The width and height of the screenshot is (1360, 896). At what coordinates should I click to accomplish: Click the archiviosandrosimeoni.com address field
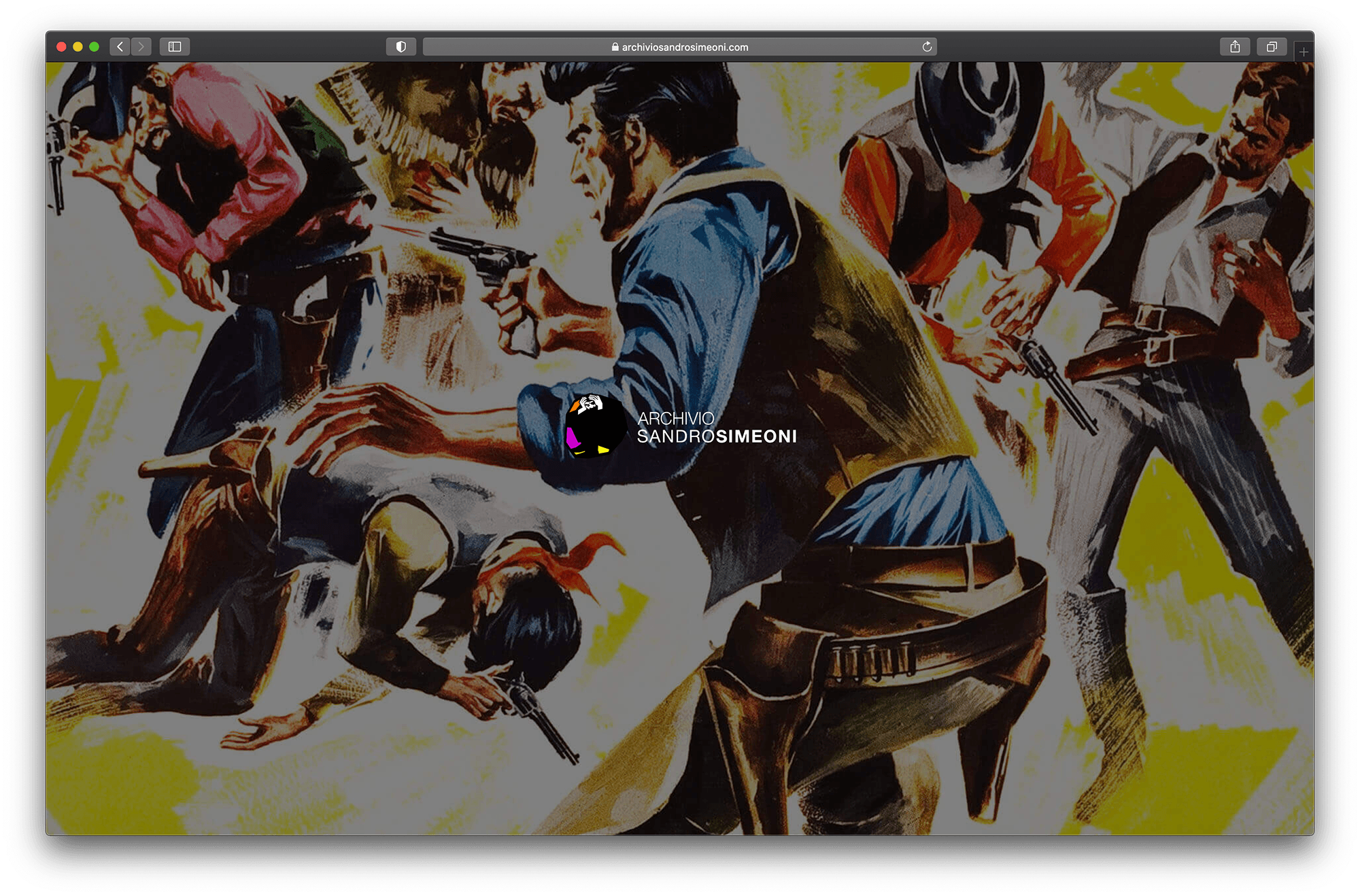(x=680, y=47)
